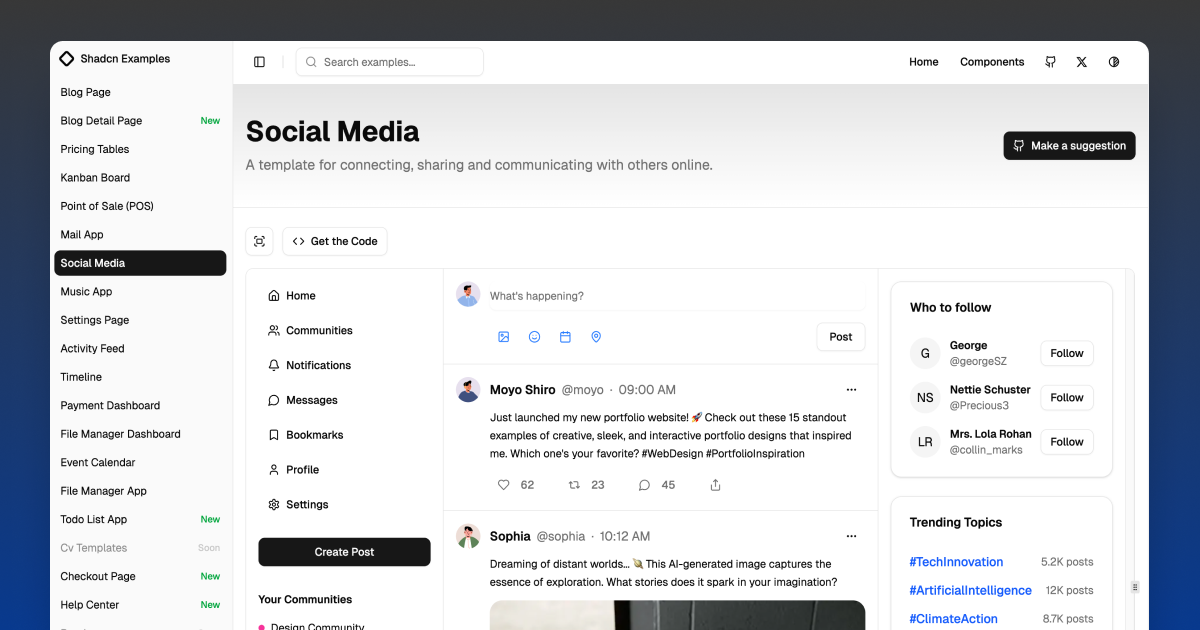Toggle fullscreen preview icon button

259,241
